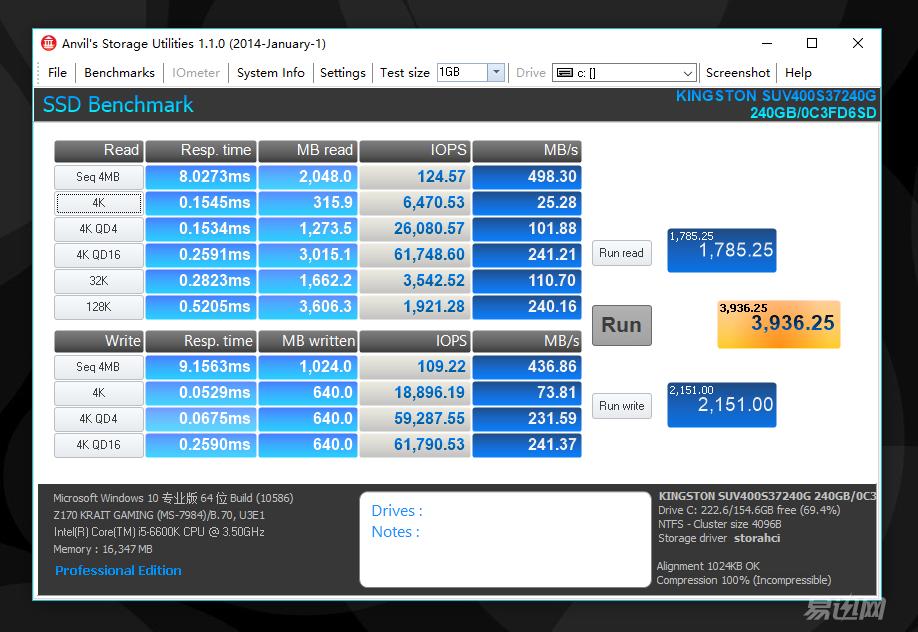
Task: Click the Write column header
Action: tap(98, 341)
